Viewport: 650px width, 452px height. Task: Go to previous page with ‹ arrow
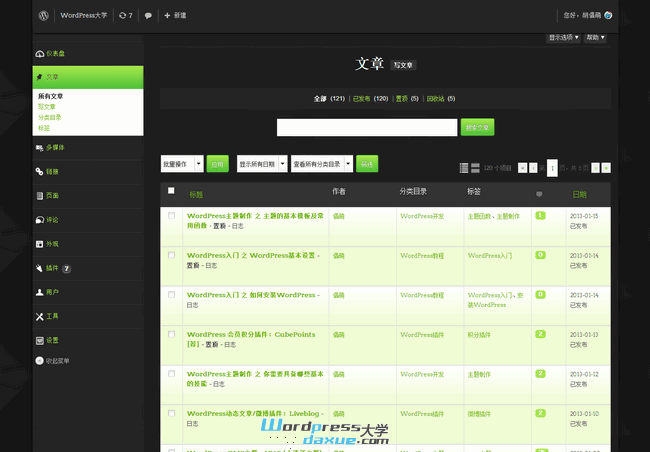click(x=533, y=168)
